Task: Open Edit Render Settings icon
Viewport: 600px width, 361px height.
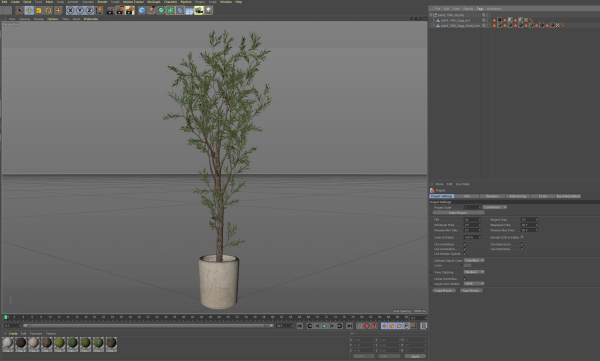Action: point(130,10)
